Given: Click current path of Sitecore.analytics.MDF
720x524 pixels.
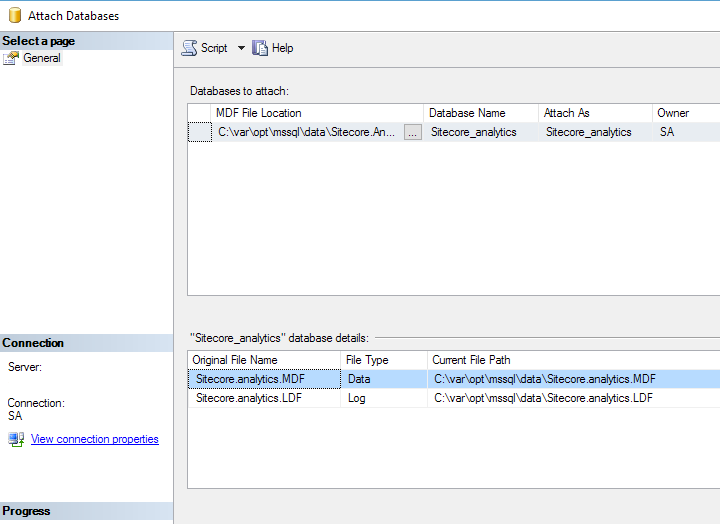Looking at the screenshot, I should tap(574, 379).
